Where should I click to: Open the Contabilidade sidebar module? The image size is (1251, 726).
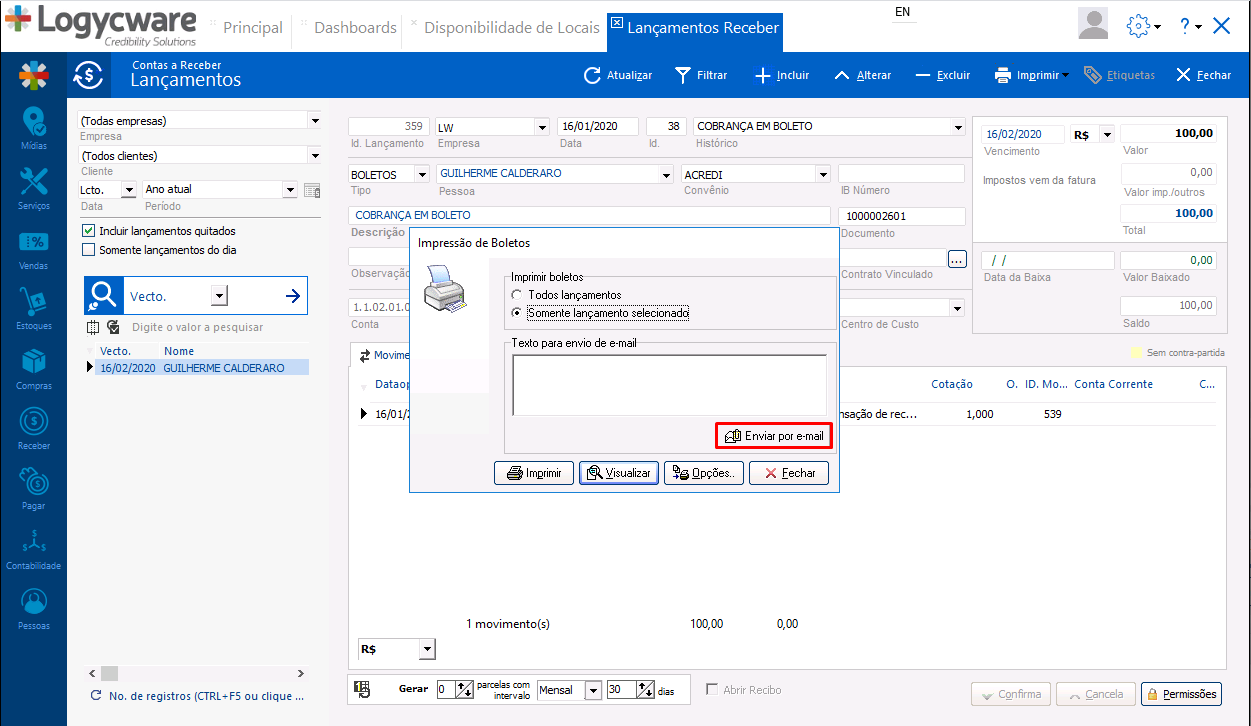tap(33, 548)
